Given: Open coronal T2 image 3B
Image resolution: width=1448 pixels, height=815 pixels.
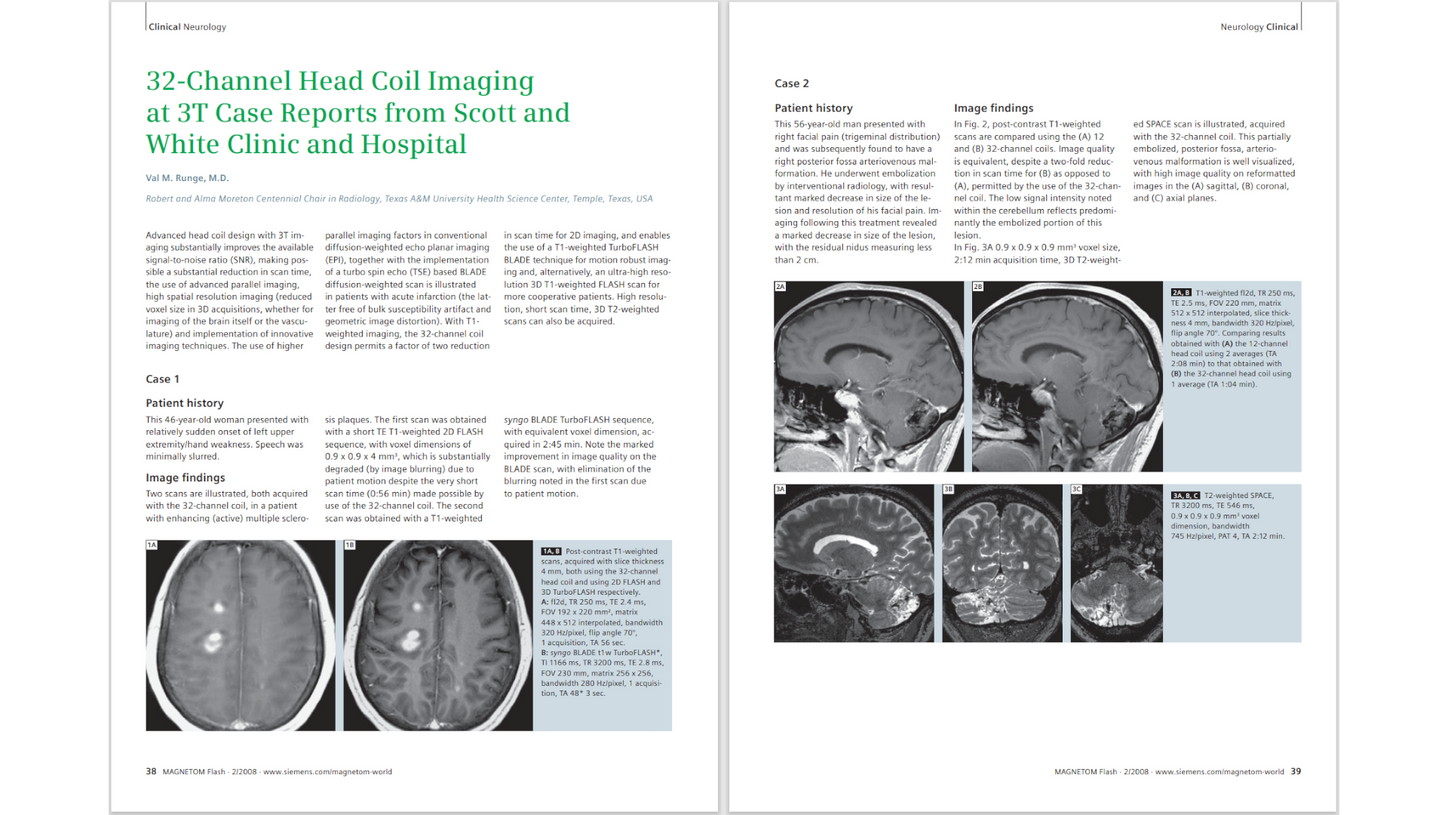Looking at the screenshot, I should pos(1002,563).
